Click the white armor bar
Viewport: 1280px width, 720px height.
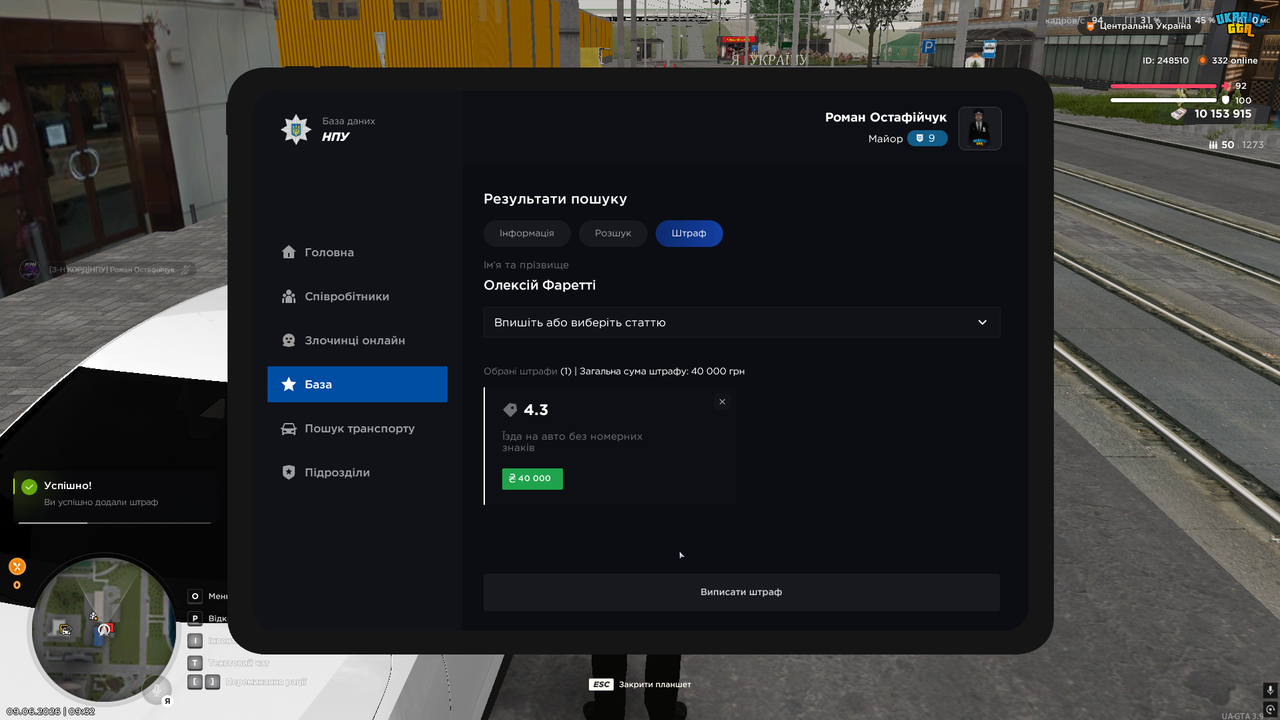click(x=1164, y=100)
